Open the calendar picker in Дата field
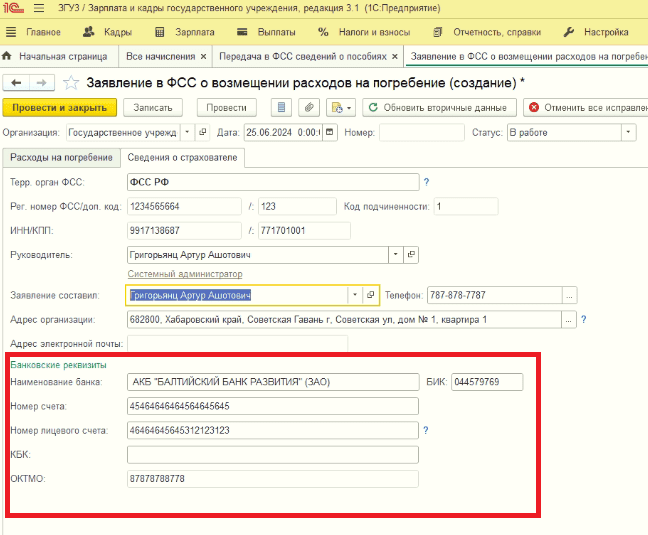Screen dimensions: 648x535 [329, 133]
